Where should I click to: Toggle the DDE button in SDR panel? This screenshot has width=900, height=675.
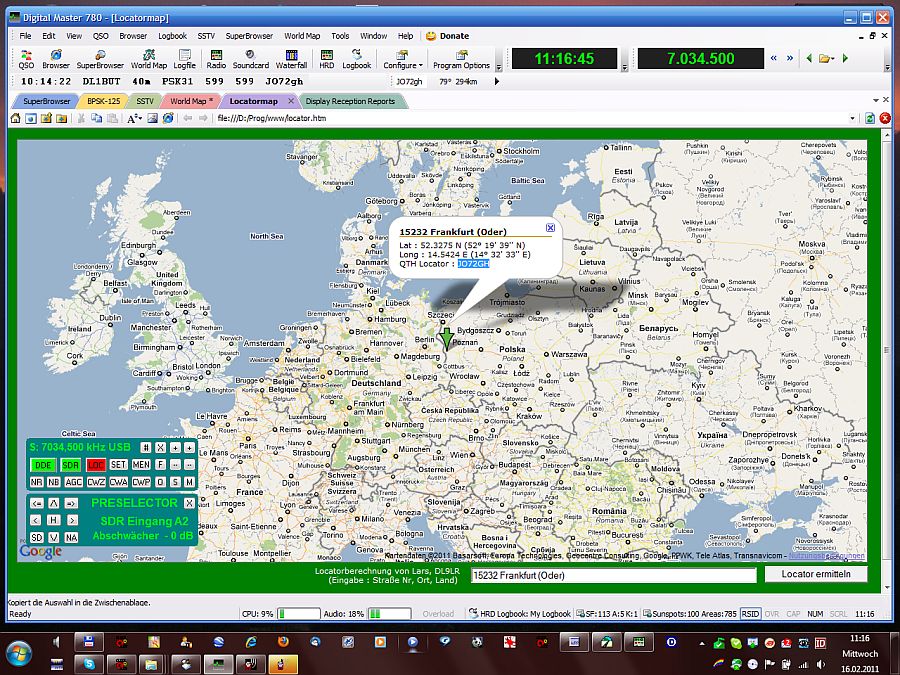[x=43, y=465]
